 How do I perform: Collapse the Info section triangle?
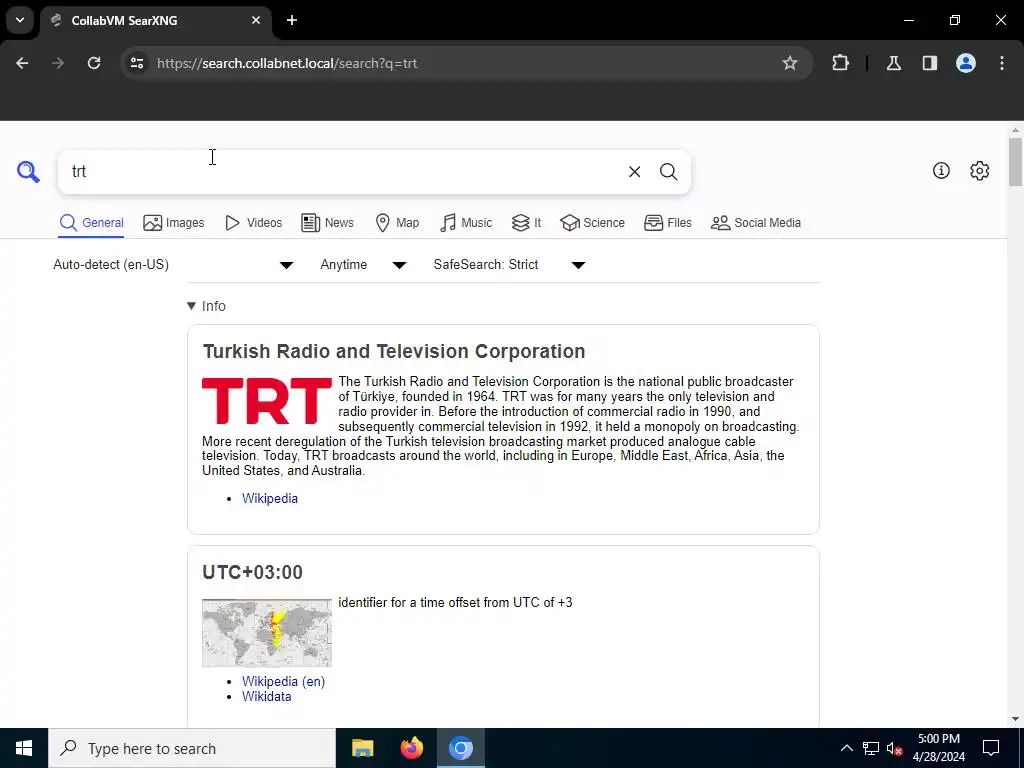191,306
